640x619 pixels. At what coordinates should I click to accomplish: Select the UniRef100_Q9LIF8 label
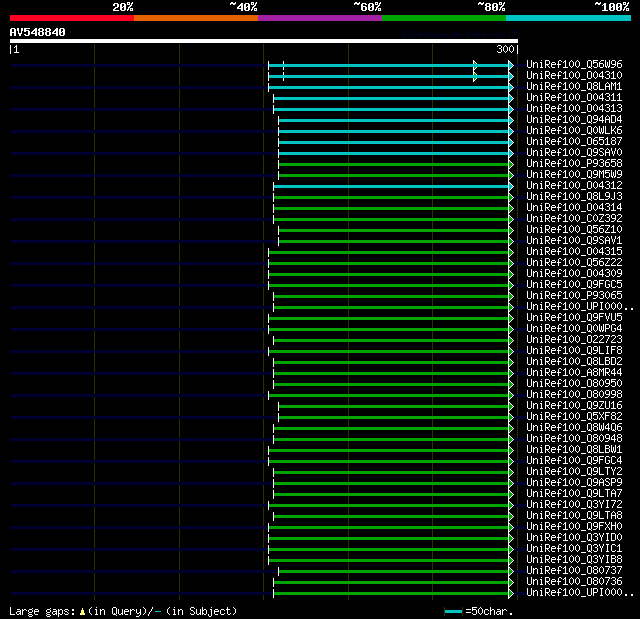(x=574, y=351)
